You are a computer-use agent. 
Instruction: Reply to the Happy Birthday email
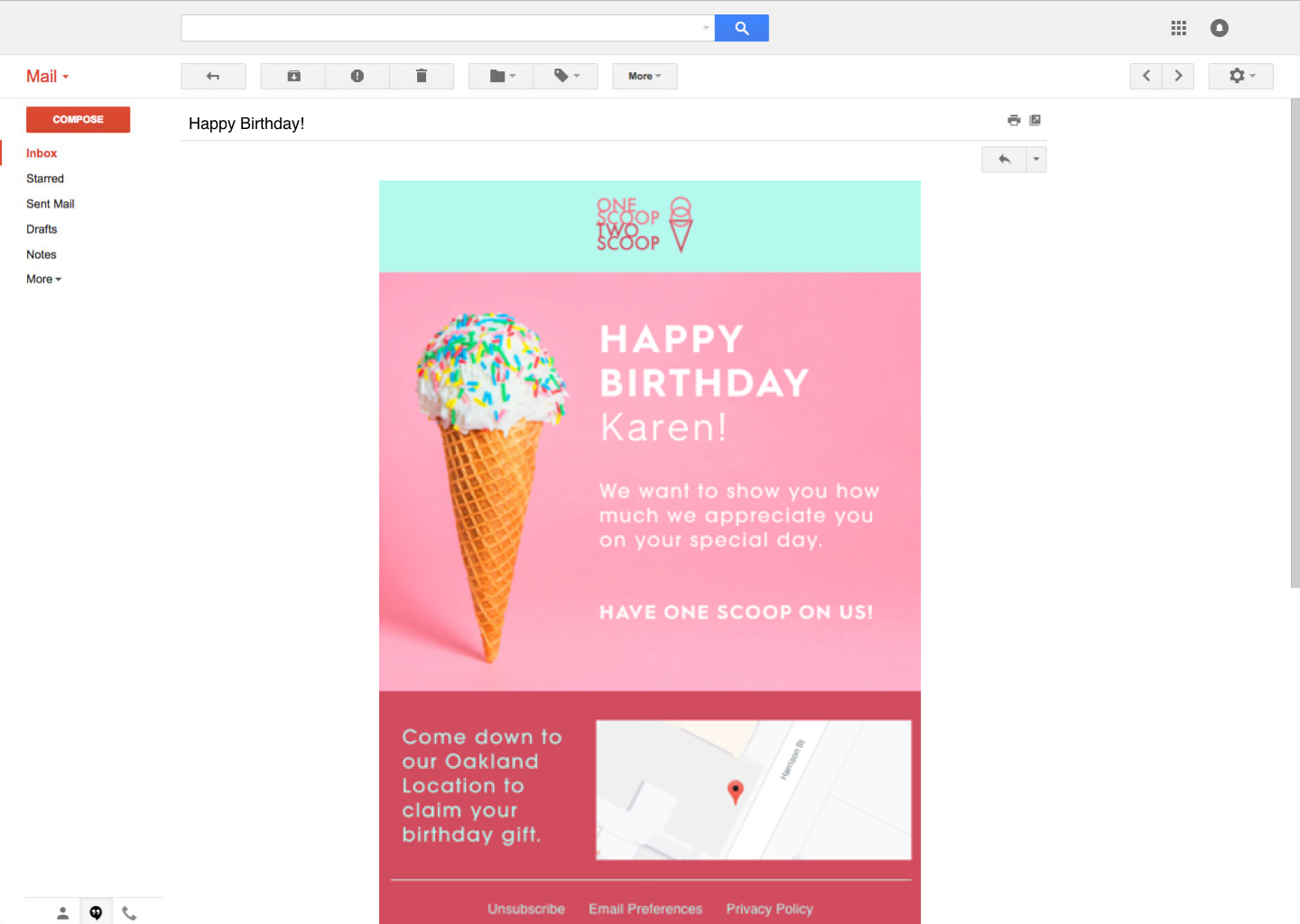(x=1004, y=160)
